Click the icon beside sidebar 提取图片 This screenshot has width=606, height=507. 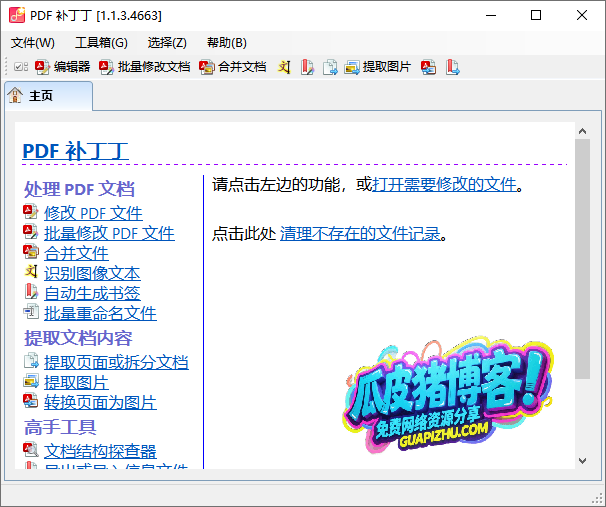pyautogui.click(x=31, y=381)
